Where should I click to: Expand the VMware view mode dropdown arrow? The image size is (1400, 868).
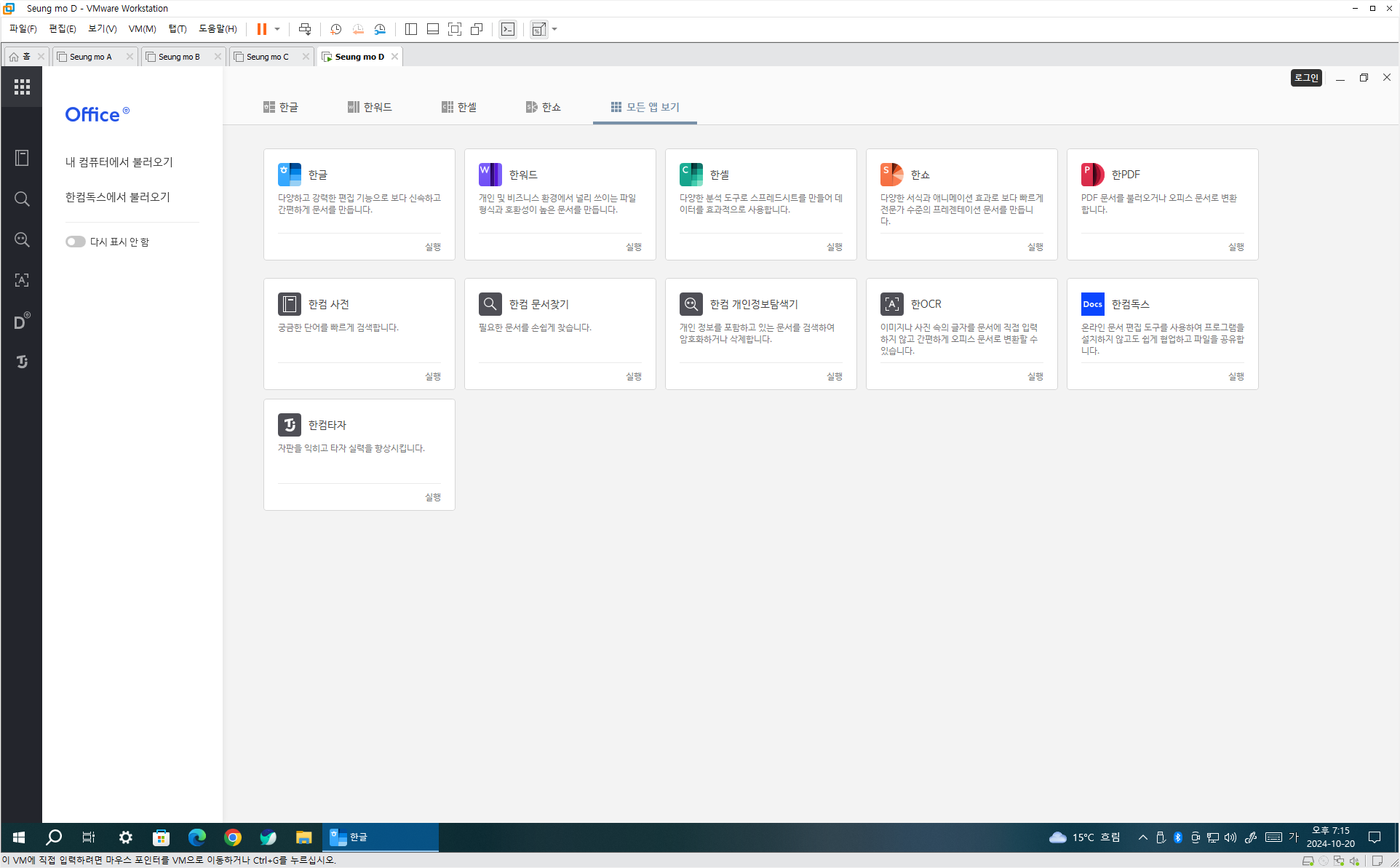(x=554, y=29)
